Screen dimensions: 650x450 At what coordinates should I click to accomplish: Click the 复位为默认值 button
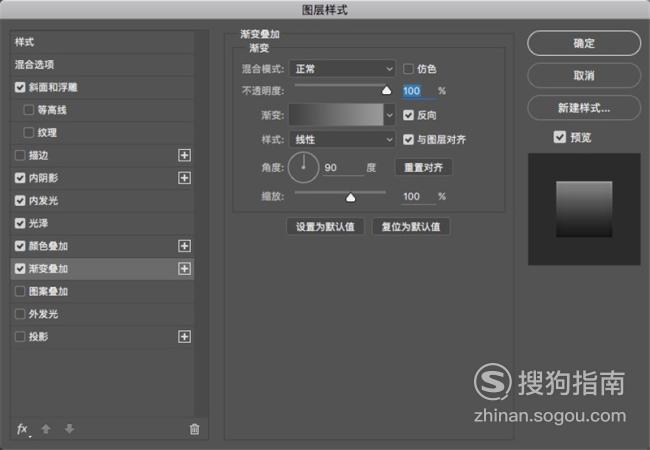click(x=411, y=227)
